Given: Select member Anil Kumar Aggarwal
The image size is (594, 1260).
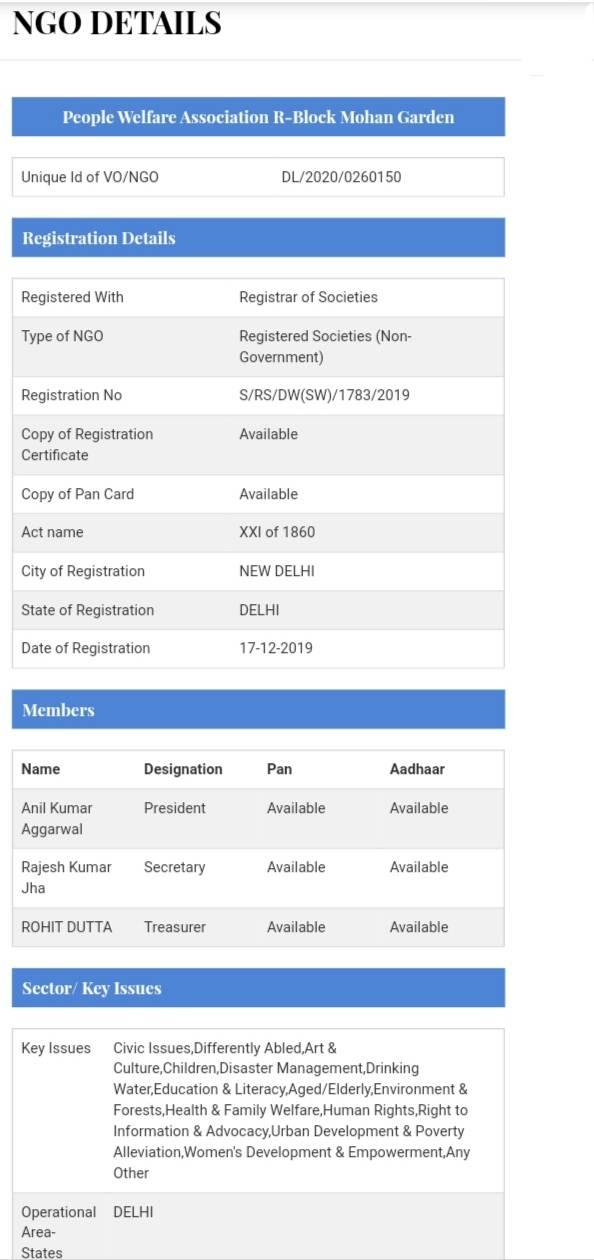Looking at the screenshot, I should 57,818.
